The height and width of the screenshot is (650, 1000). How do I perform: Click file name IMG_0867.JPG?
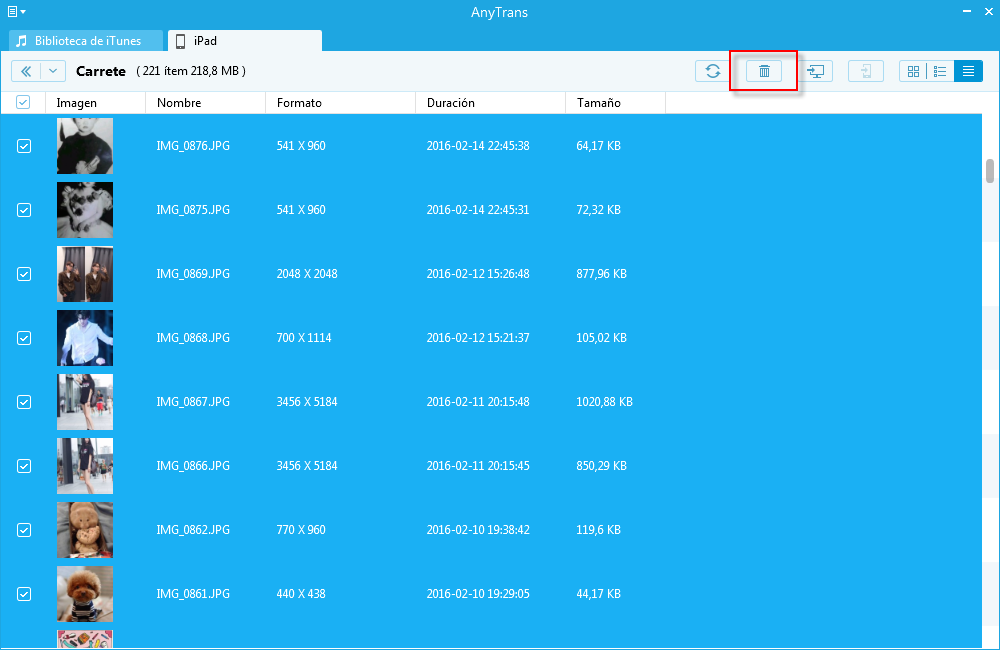pyautogui.click(x=193, y=402)
